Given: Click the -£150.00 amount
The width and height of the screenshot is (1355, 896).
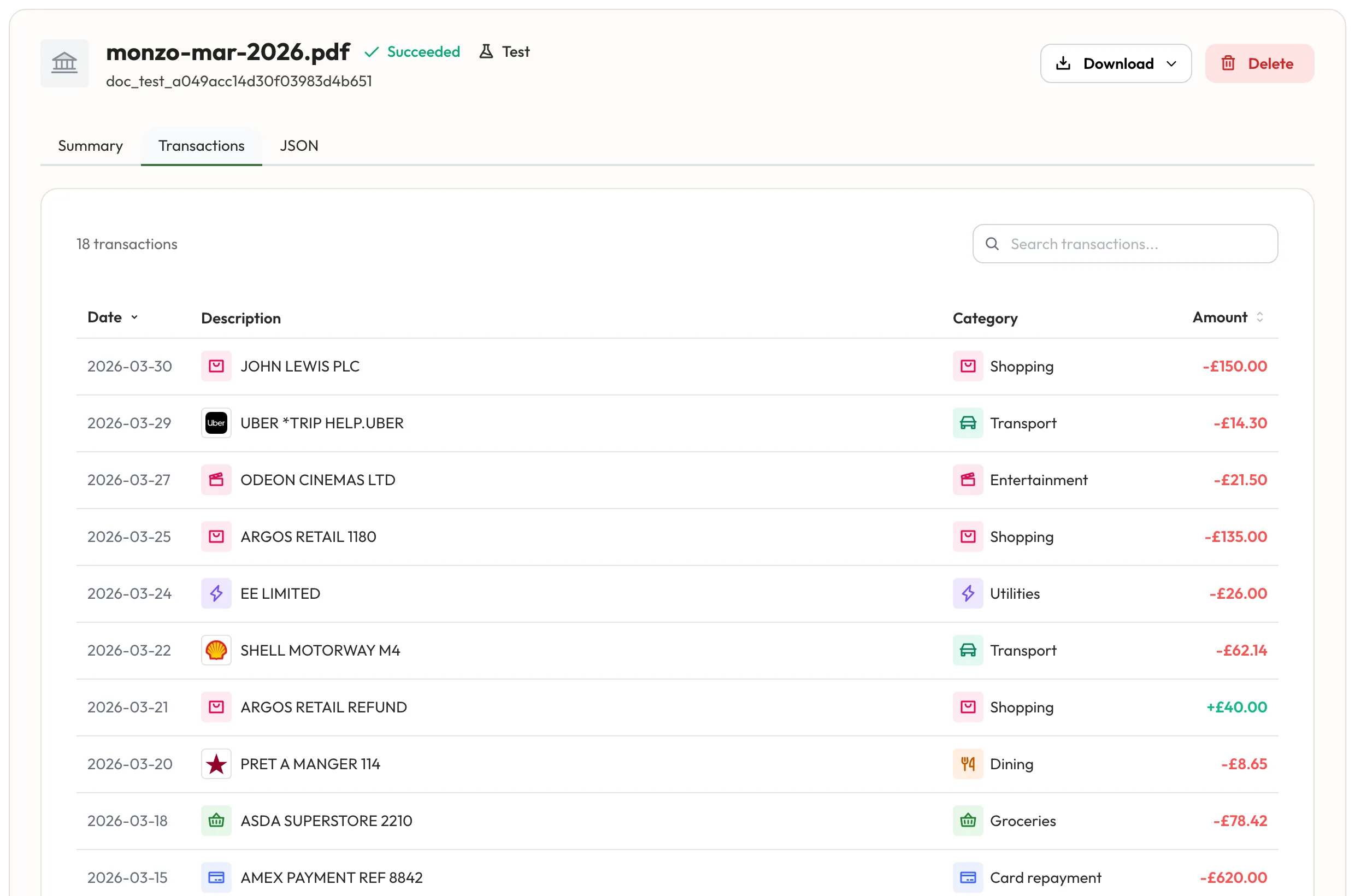Looking at the screenshot, I should (1234, 366).
